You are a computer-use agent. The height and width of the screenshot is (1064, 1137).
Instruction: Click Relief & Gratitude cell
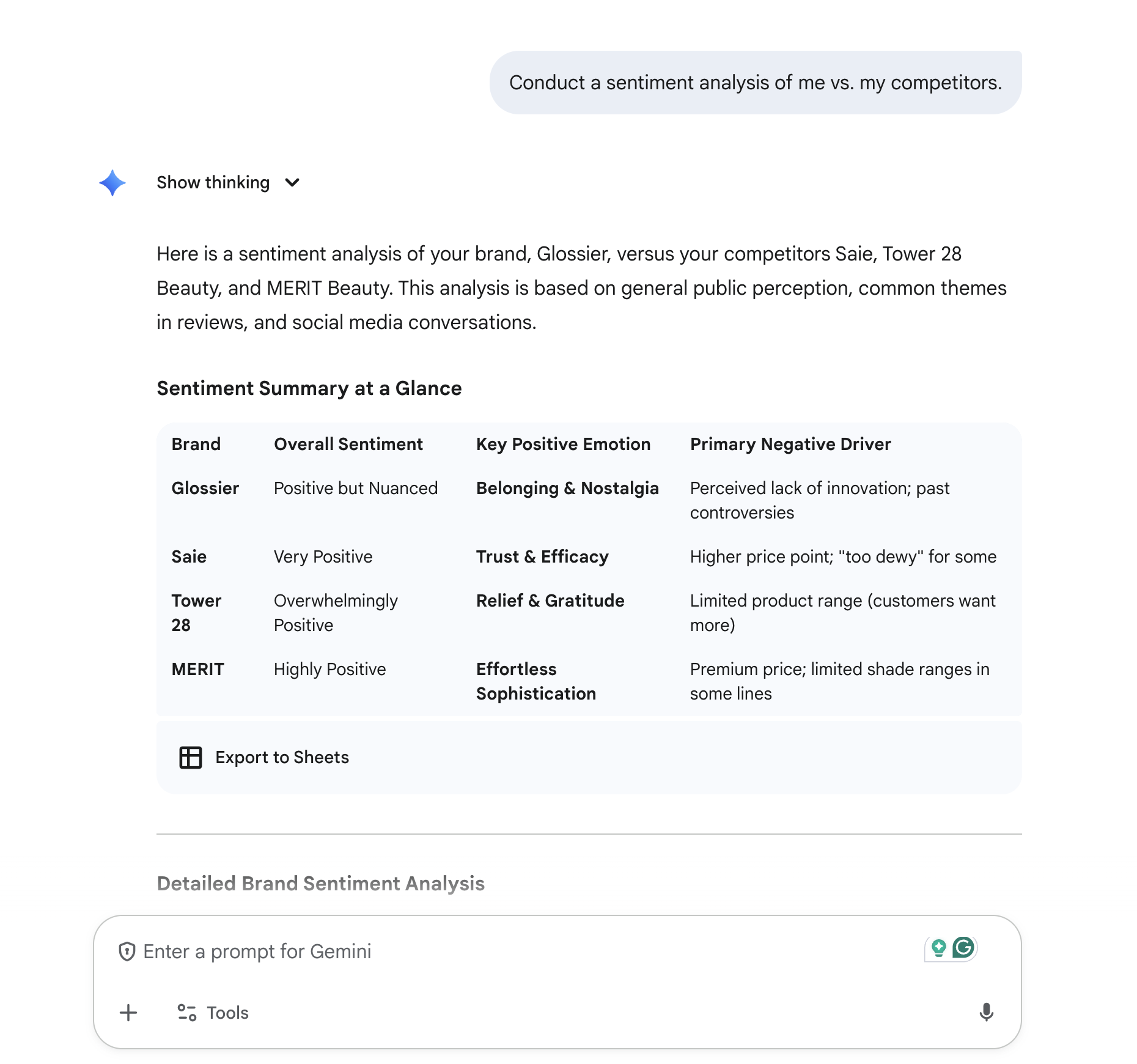pyautogui.click(x=550, y=601)
